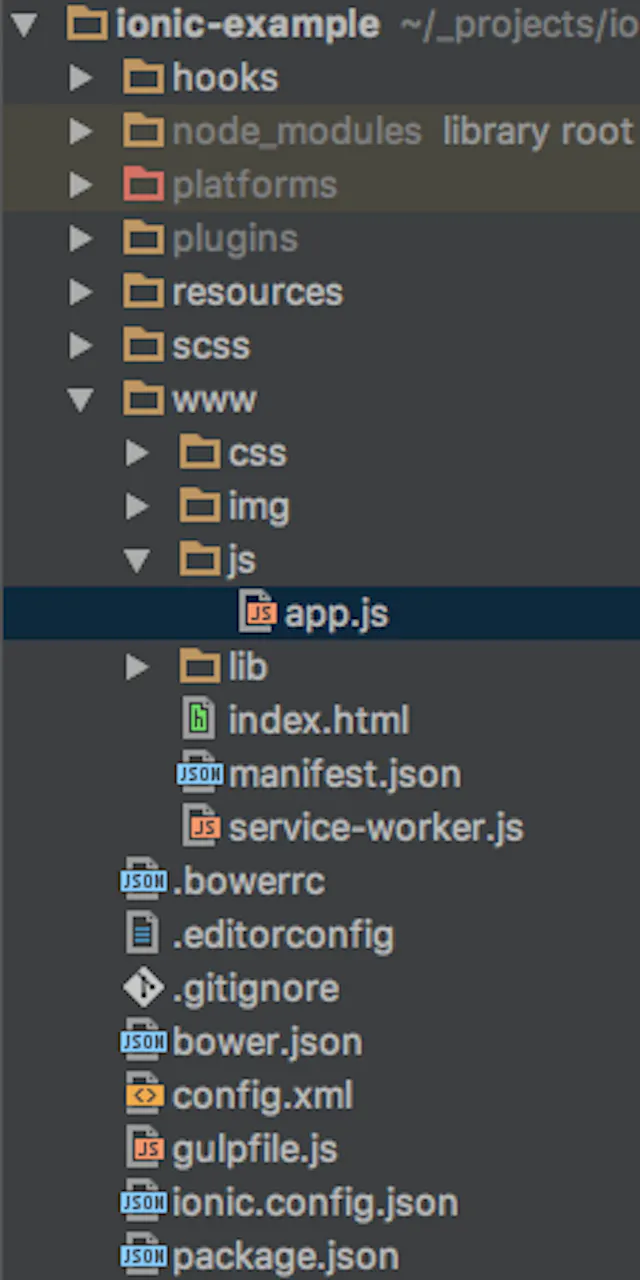Open the .gitignore file name
This screenshot has height=1280, width=640.
coord(256,989)
